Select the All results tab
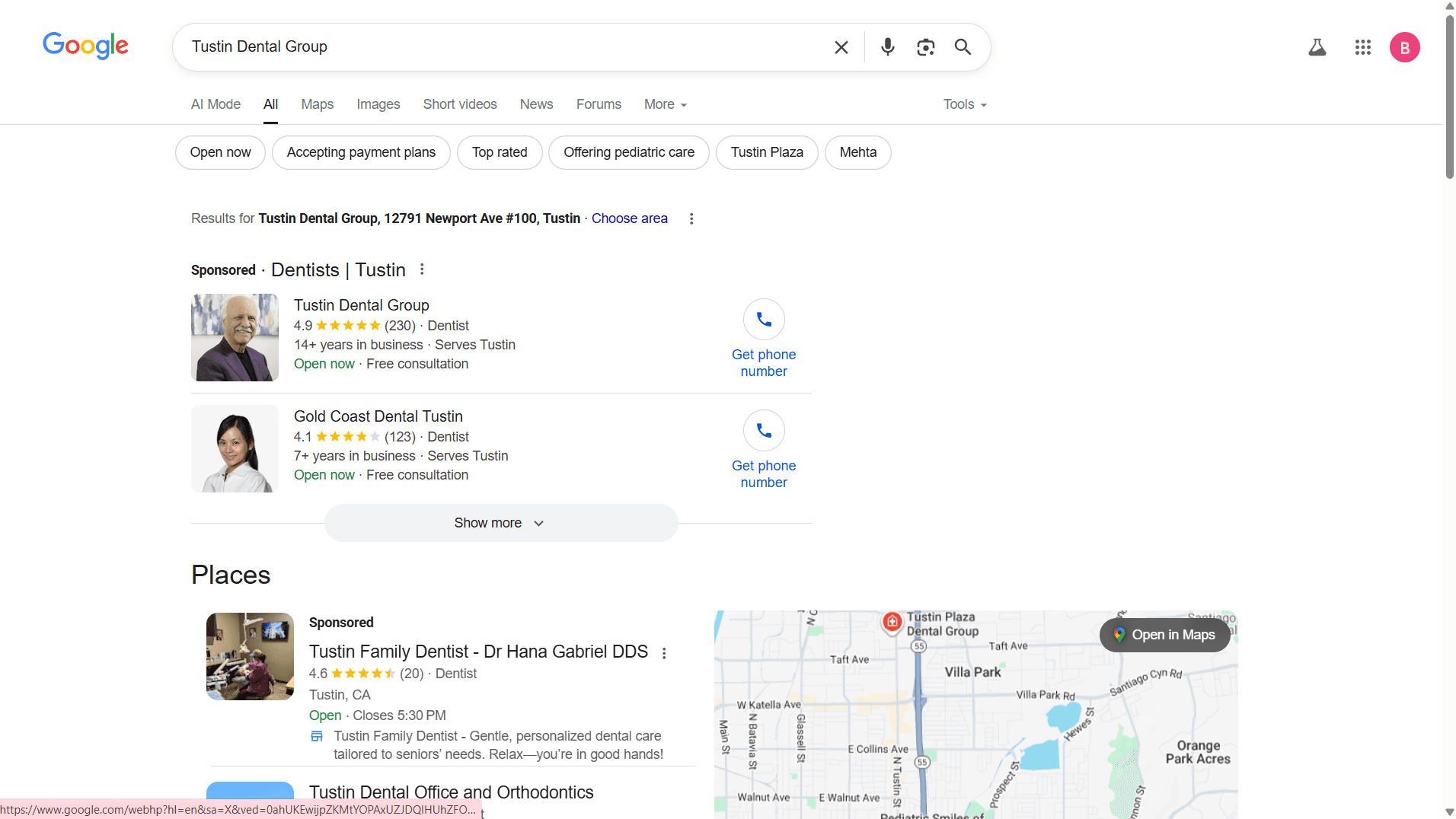Viewport: 1456px width, 819px height. (x=270, y=104)
